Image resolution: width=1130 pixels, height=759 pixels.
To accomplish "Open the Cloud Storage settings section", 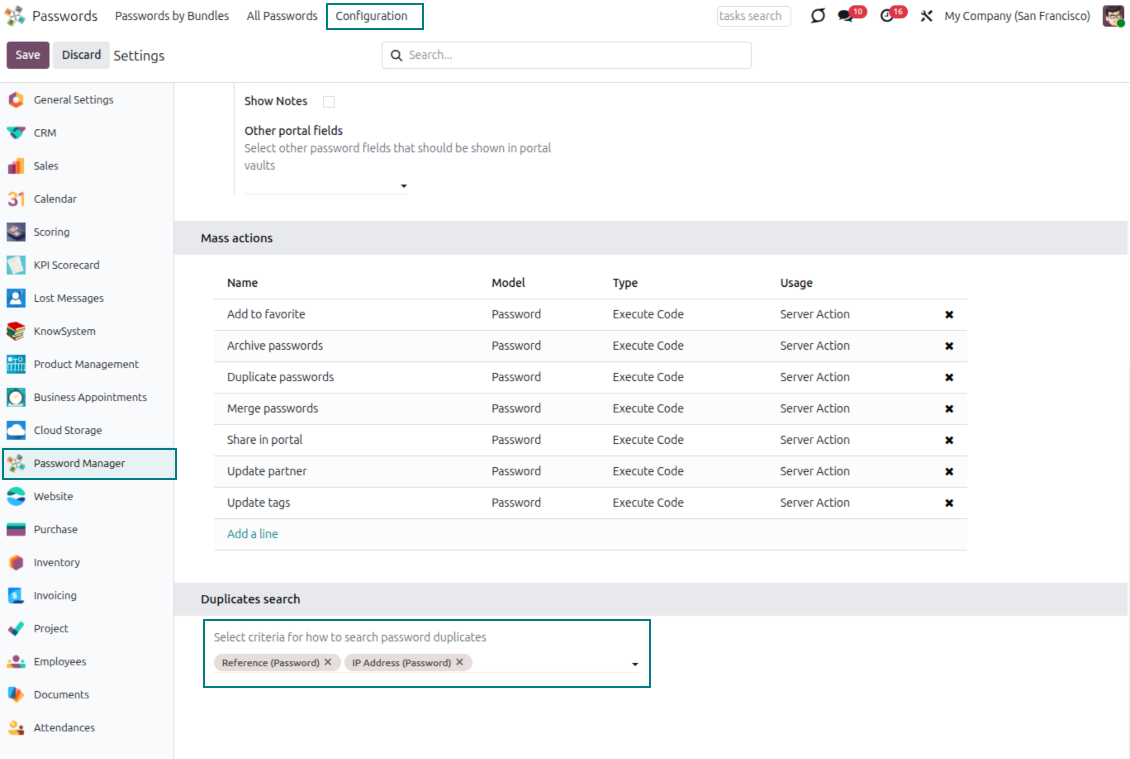I will coord(67,430).
